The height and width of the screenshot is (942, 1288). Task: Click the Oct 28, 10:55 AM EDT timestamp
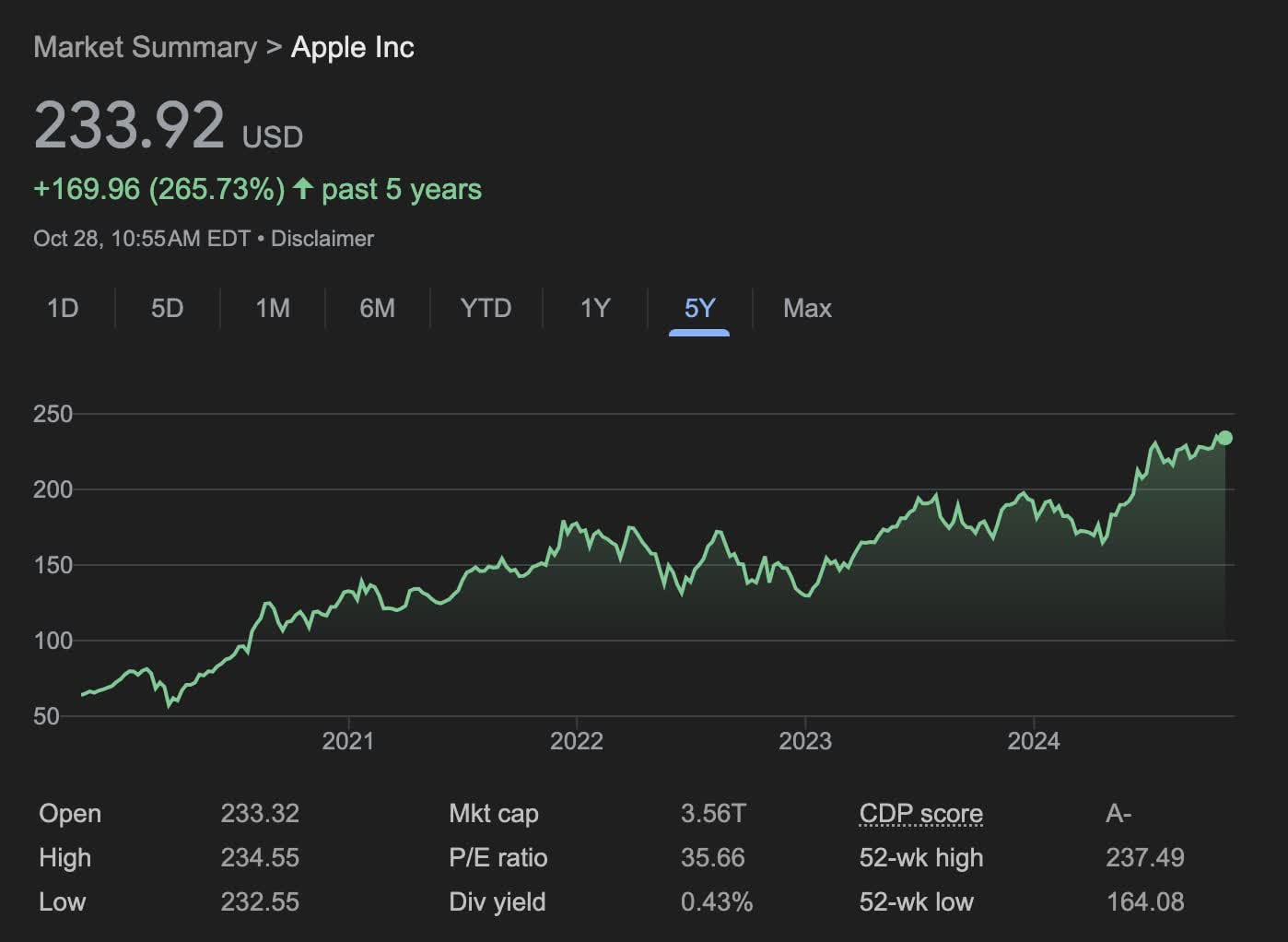tap(142, 239)
